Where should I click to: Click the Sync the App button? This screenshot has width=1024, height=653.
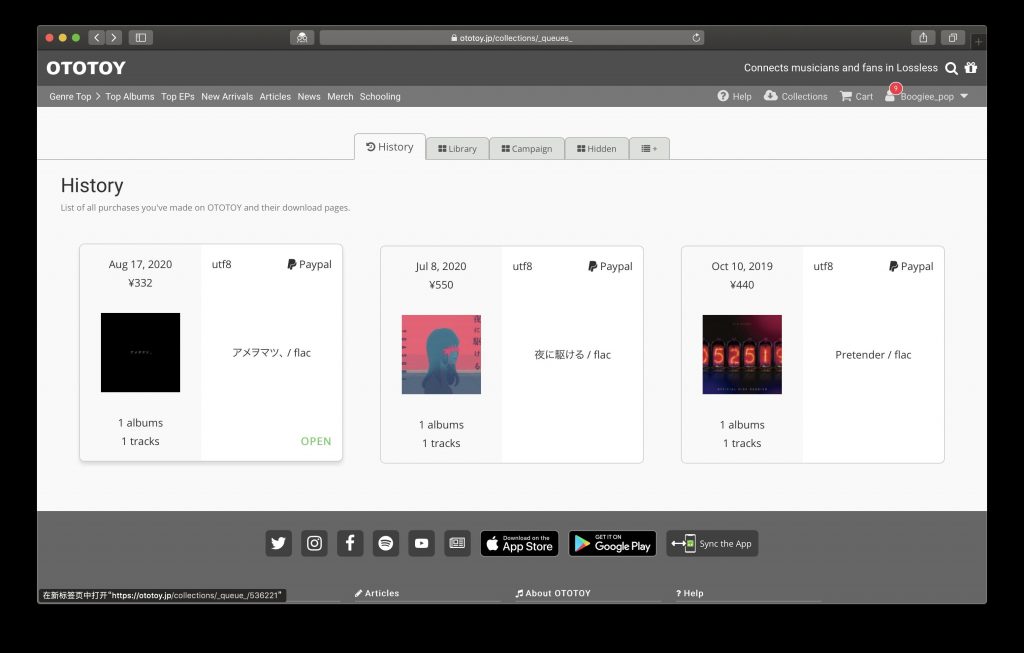(x=712, y=543)
